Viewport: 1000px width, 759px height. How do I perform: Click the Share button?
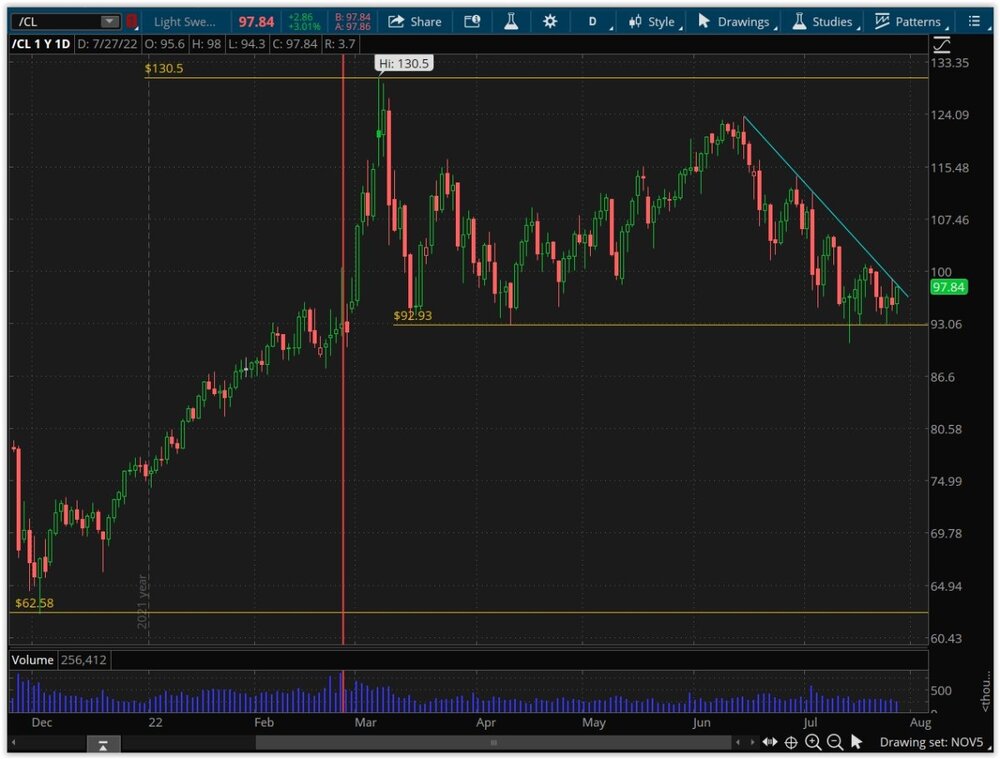(414, 21)
